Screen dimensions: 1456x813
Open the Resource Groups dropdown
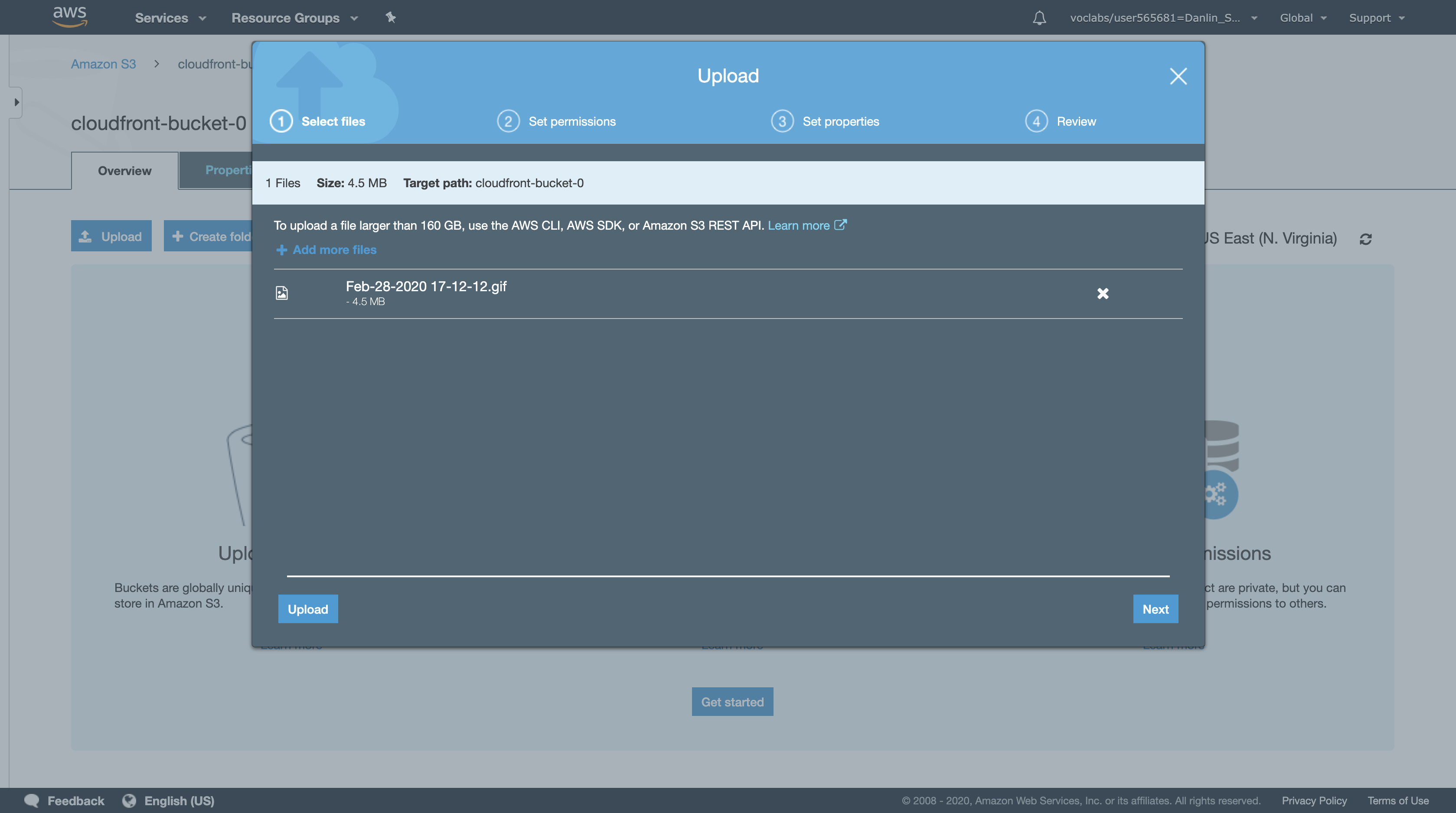coord(294,18)
